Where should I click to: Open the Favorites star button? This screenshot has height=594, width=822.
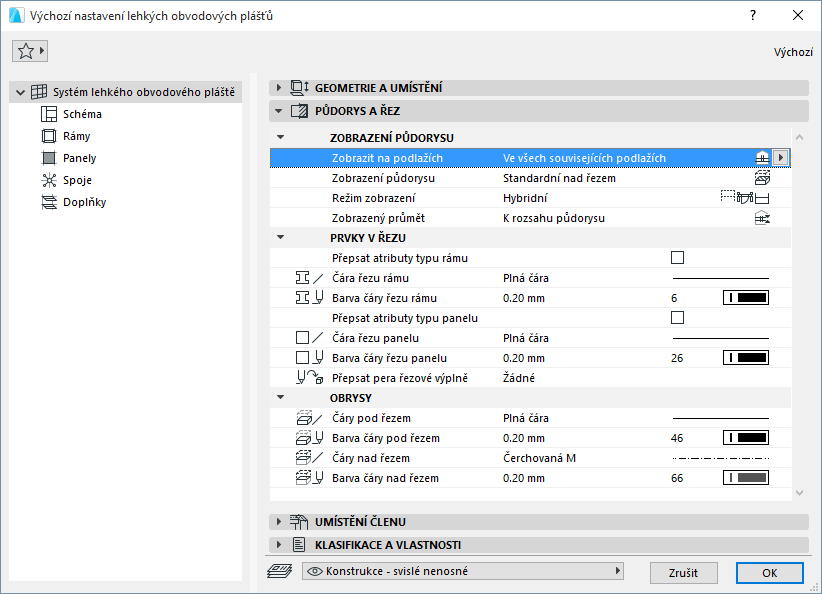[30, 51]
